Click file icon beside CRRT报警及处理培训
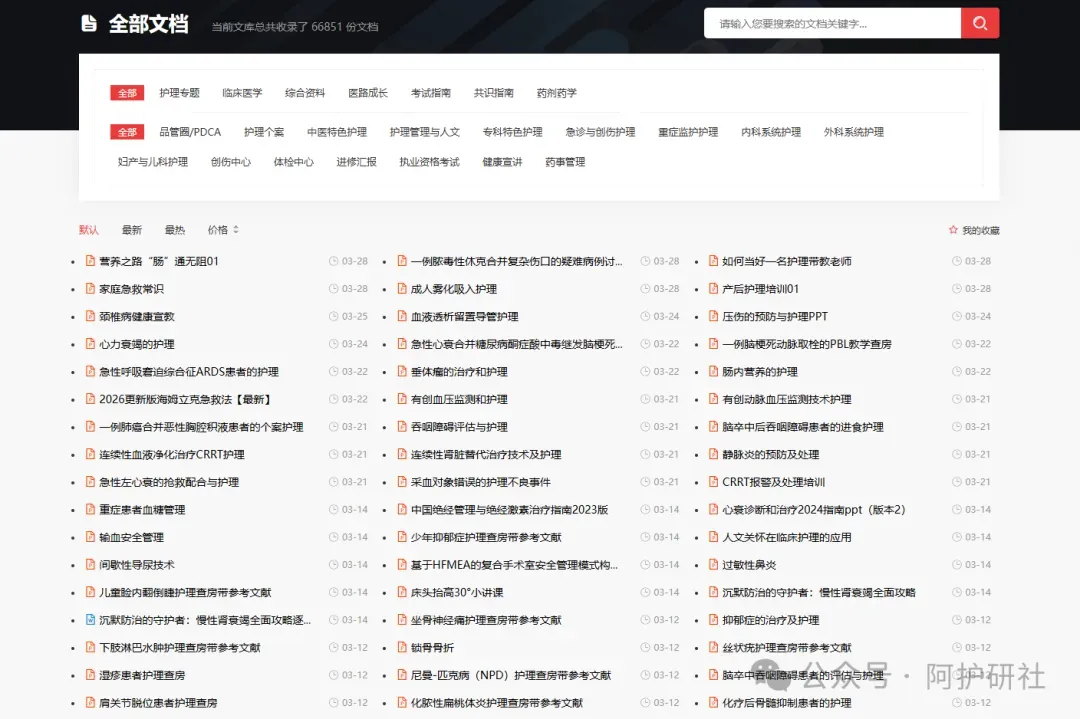The width and height of the screenshot is (1080, 719). coord(714,481)
